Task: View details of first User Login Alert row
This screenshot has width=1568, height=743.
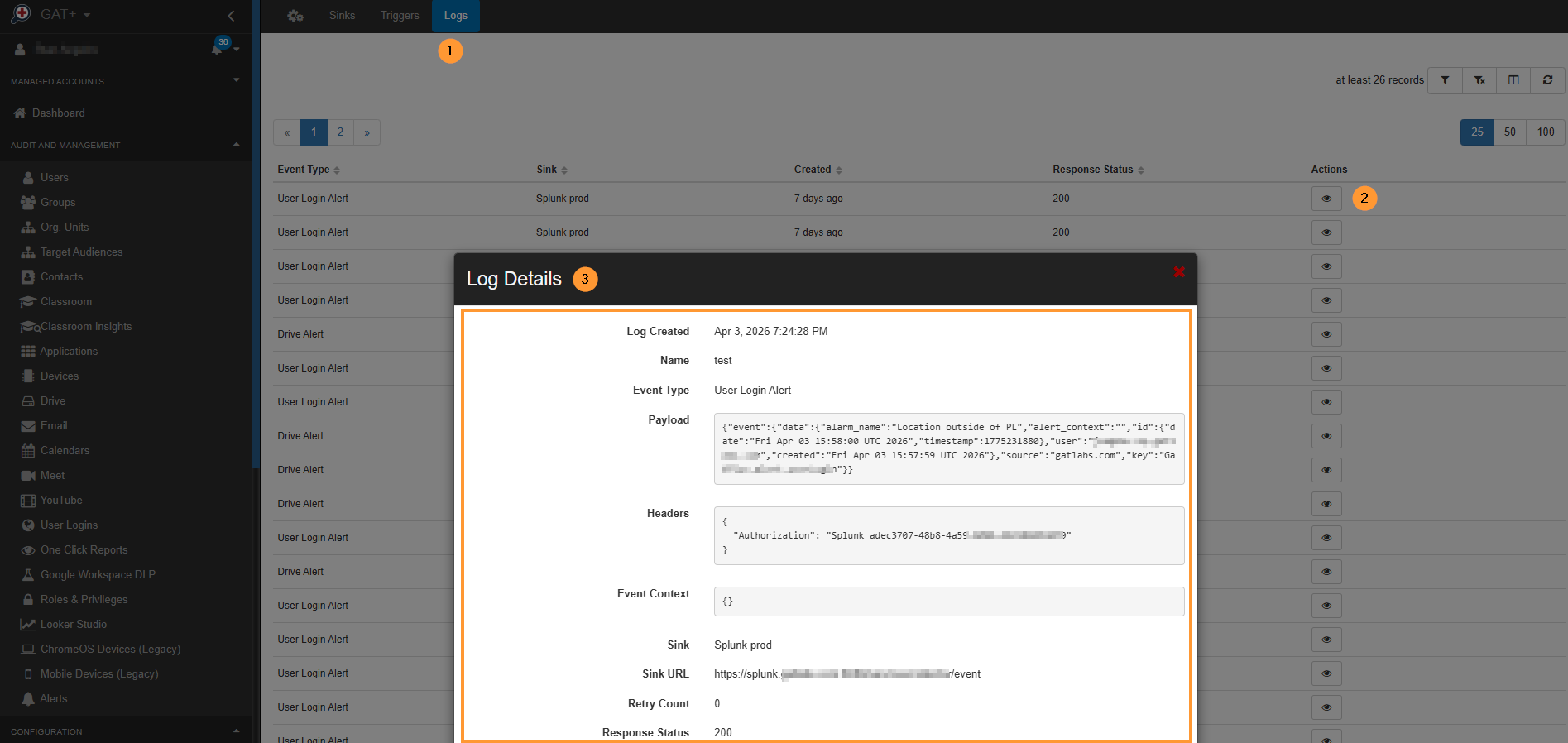Action: (1326, 199)
